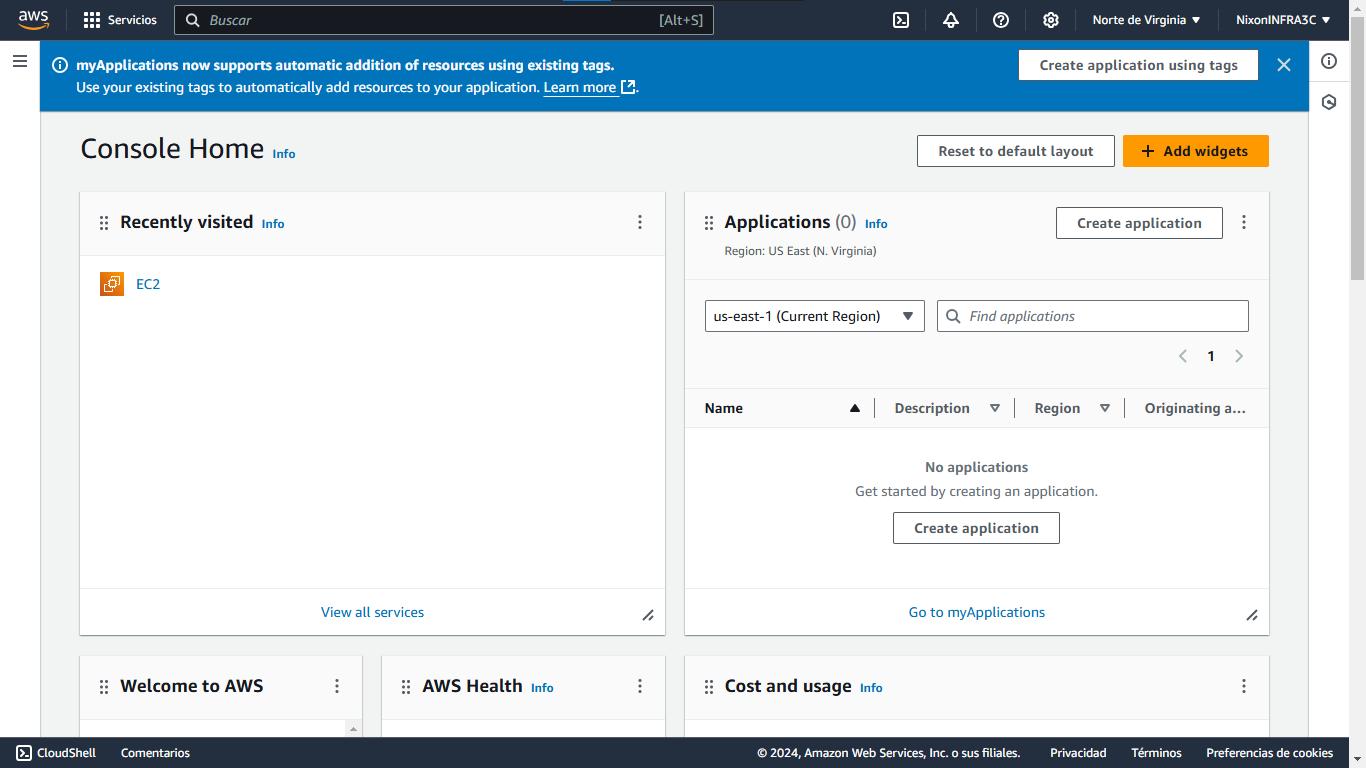The width and height of the screenshot is (1366, 768).
Task: Go to next applications page arrow
Action: 1239,356
